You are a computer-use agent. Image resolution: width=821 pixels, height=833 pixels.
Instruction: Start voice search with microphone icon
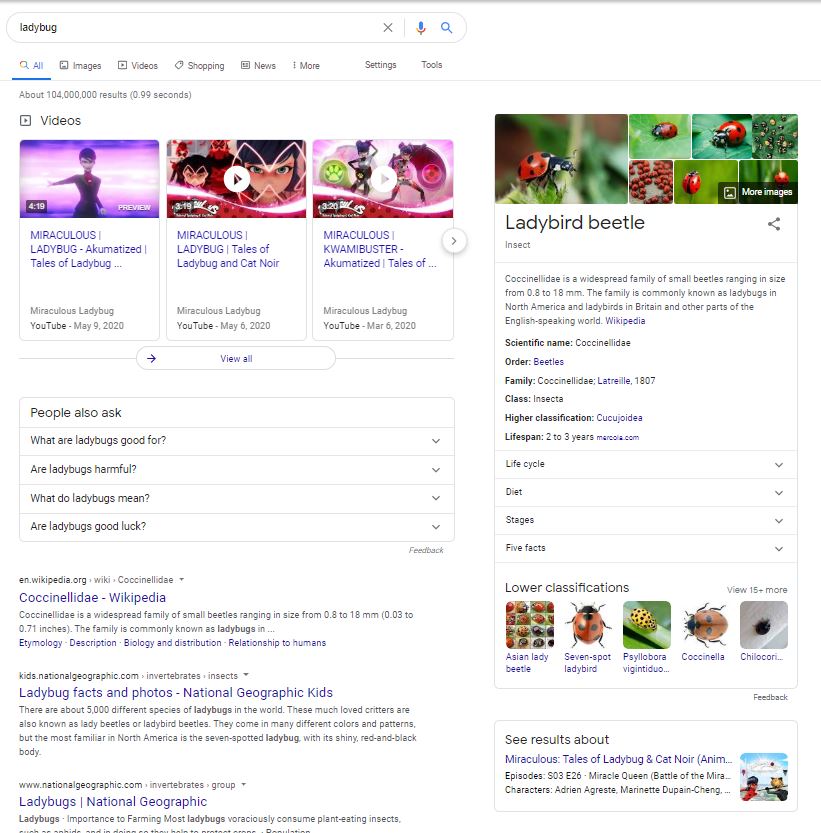[420, 28]
